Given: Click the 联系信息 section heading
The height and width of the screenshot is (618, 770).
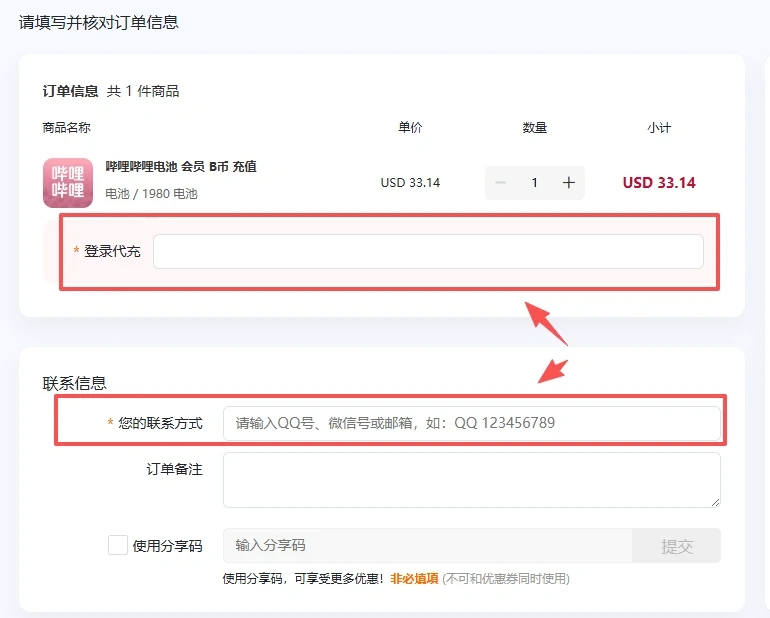Looking at the screenshot, I should [x=75, y=382].
